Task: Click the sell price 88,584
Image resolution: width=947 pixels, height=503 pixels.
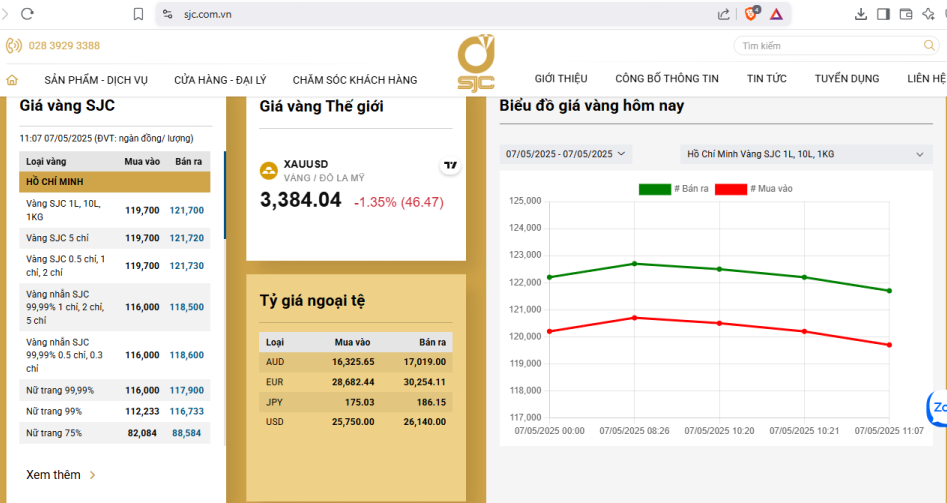Action: 187,434
